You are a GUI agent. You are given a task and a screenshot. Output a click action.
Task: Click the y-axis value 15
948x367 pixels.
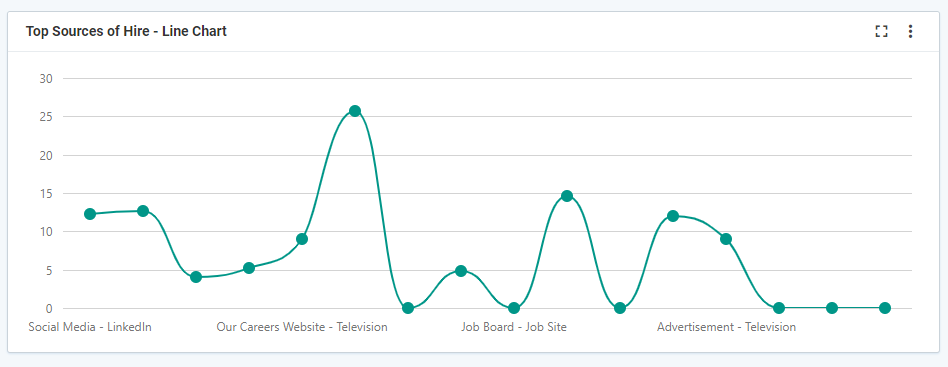point(46,193)
